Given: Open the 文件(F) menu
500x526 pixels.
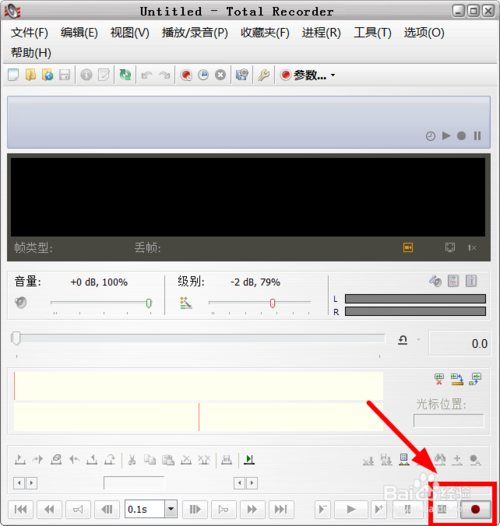Looking at the screenshot, I should click(30, 33).
